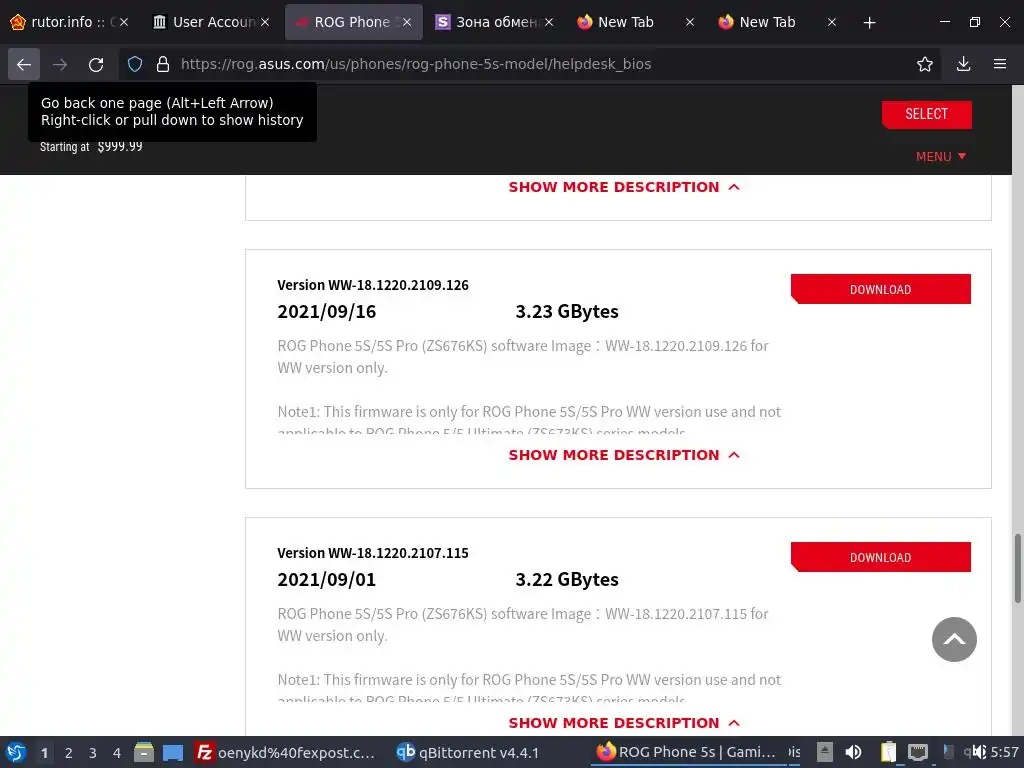Screen dimensions: 1024x768
Task: Open the taskbar start menu icon
Action: pos(16,752)
